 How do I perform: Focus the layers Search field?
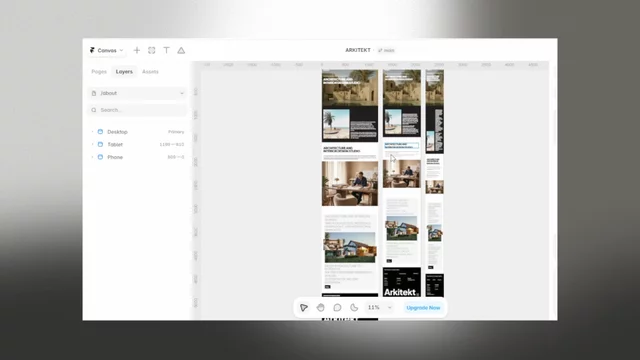137,110
